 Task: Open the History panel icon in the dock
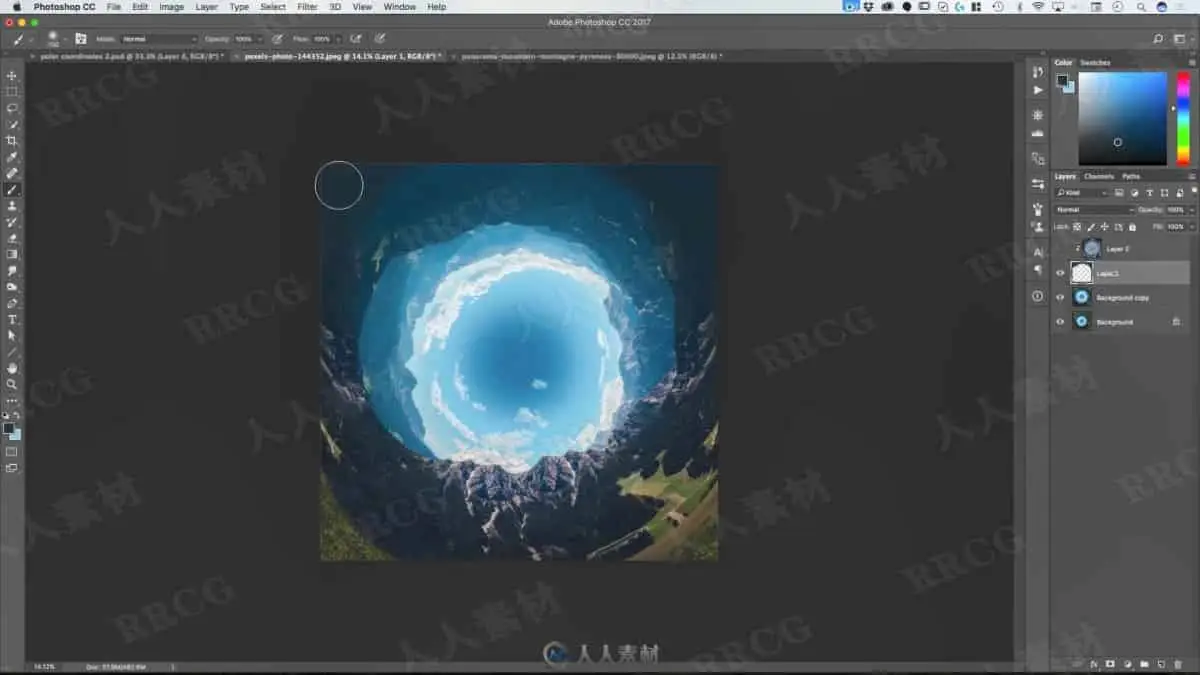click(1037, 72)
